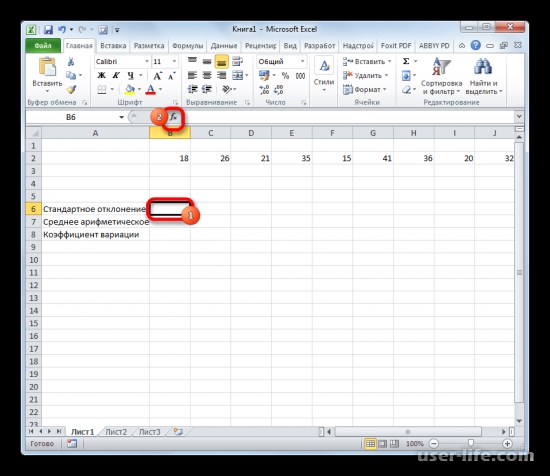Select column D header
The image size is (550, 476).
coord(251,133)
